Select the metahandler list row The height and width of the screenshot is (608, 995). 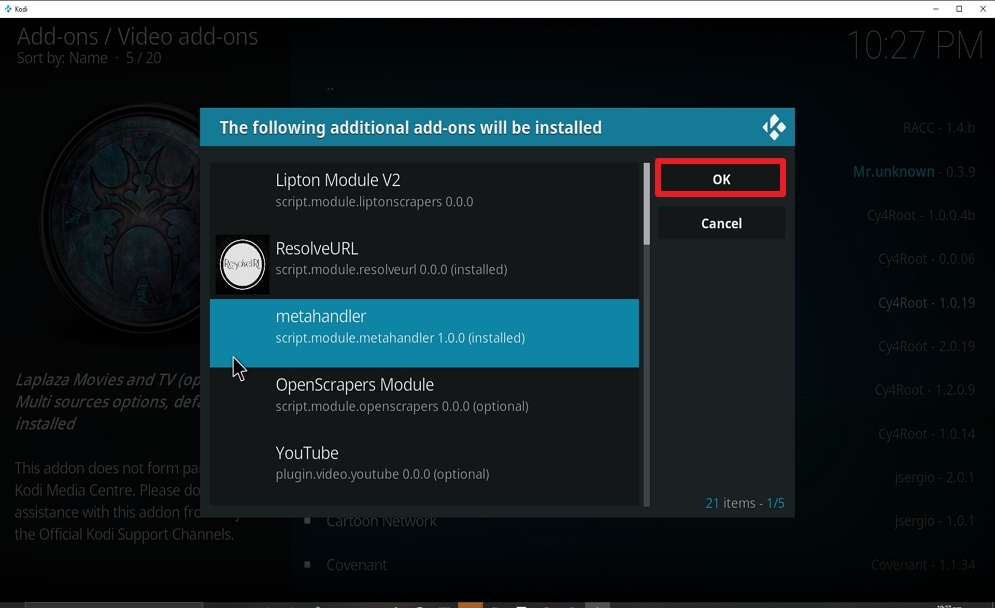point(424,333)
